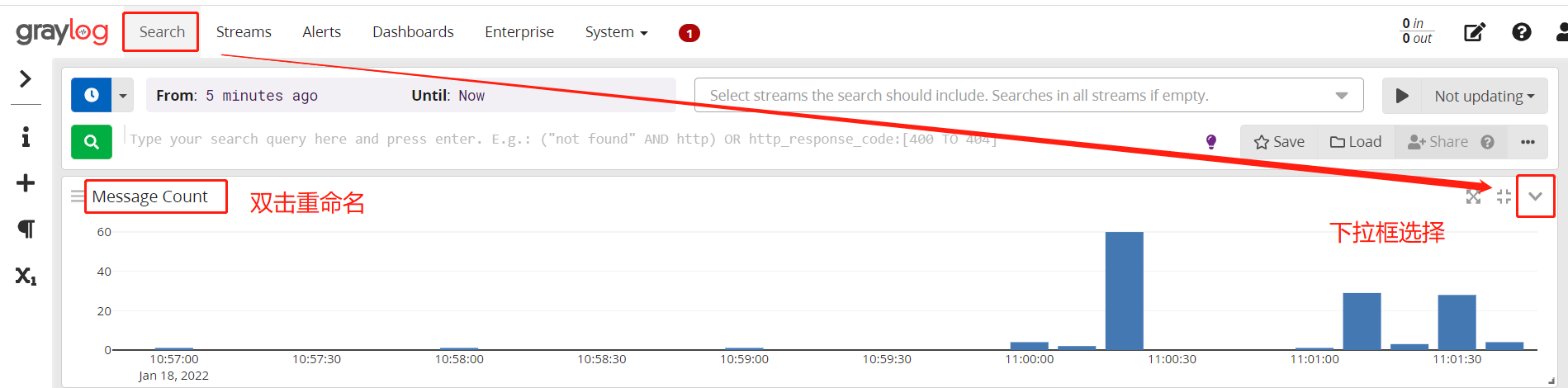Go to Streams in navigation

(x=244, y=32)
